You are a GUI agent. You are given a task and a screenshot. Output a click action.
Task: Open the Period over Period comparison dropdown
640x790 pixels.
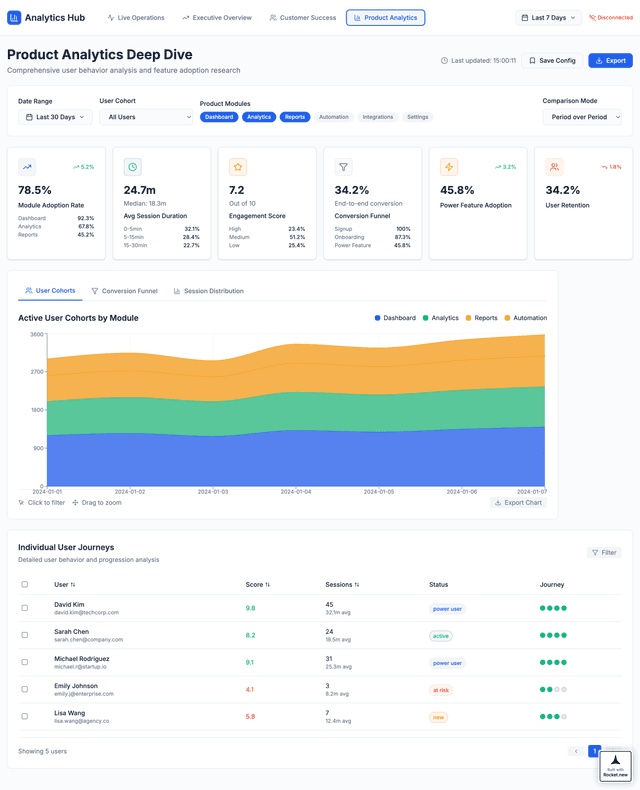pyautogui.click(x=581, y=117)
